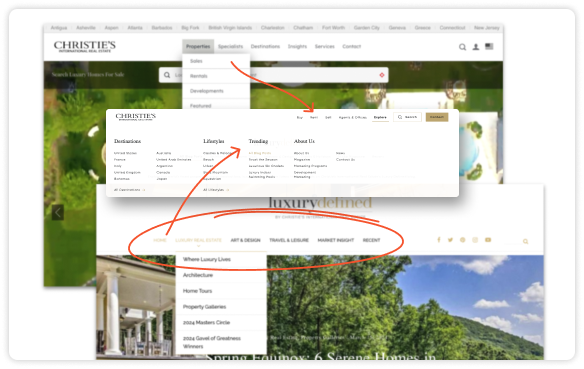The width and height of the screenshot is (584, 369).
Task: Open the user account icon
Action: pyautogui.click(x=476, y=47)
